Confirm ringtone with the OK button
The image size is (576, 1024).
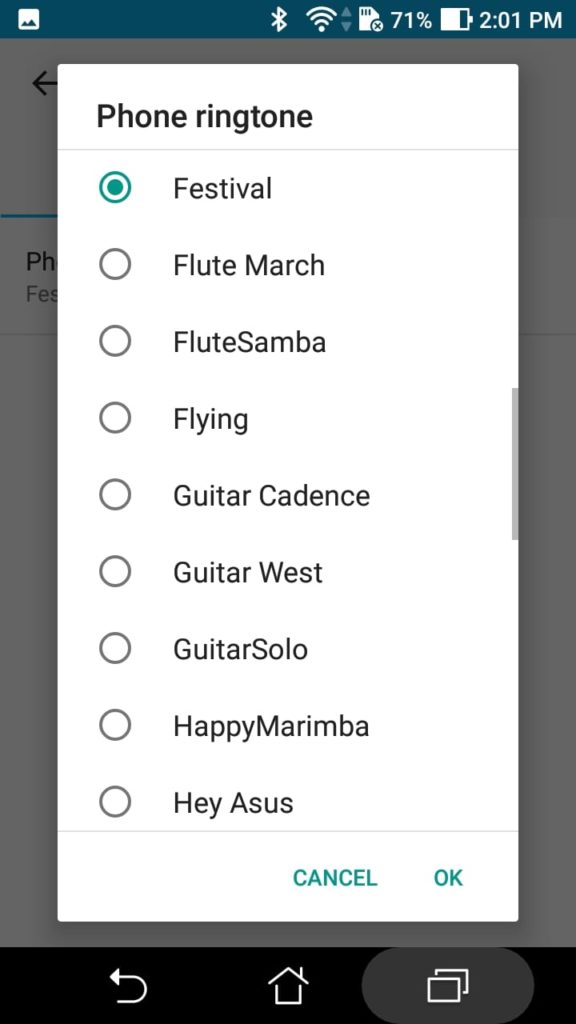point(448,878)
